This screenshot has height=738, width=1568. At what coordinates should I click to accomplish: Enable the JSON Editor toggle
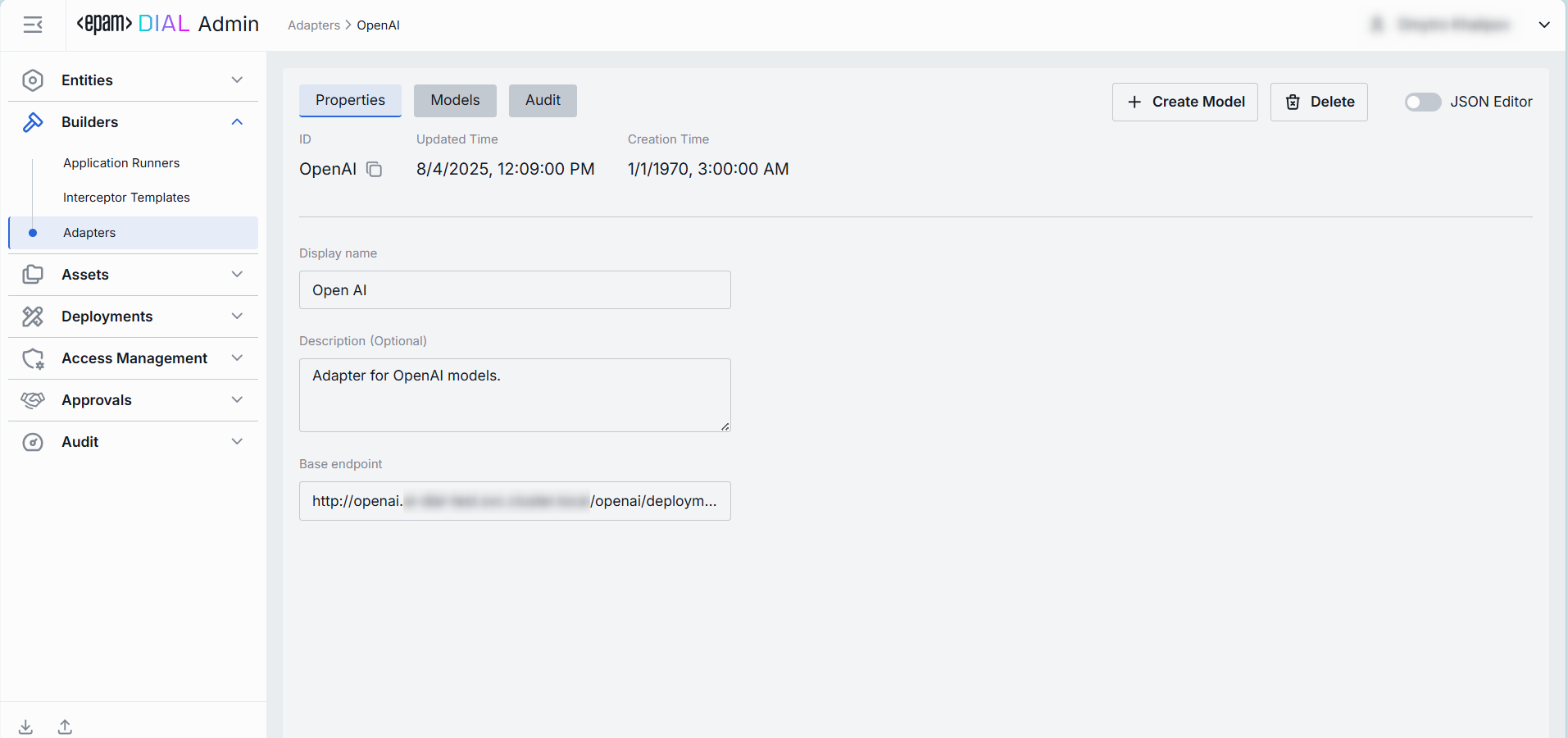[x=1422, y=102]
